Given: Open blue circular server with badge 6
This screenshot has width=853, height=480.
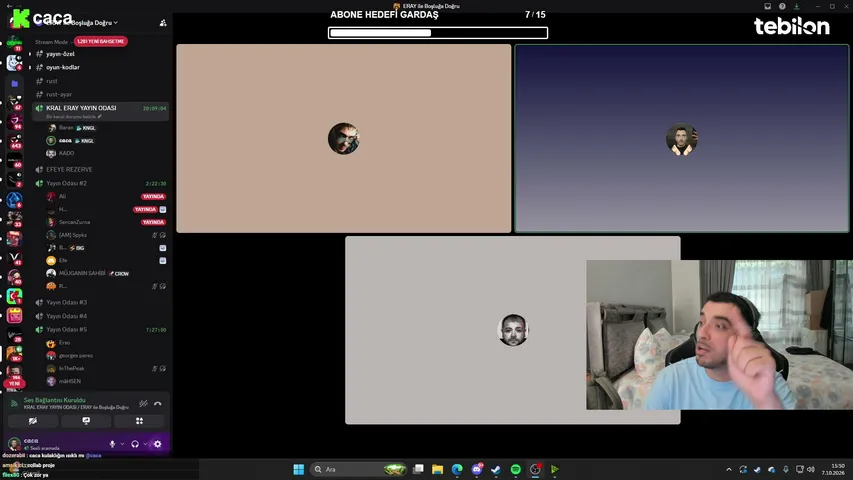Looking at the screenshot, I should [15, 200].
